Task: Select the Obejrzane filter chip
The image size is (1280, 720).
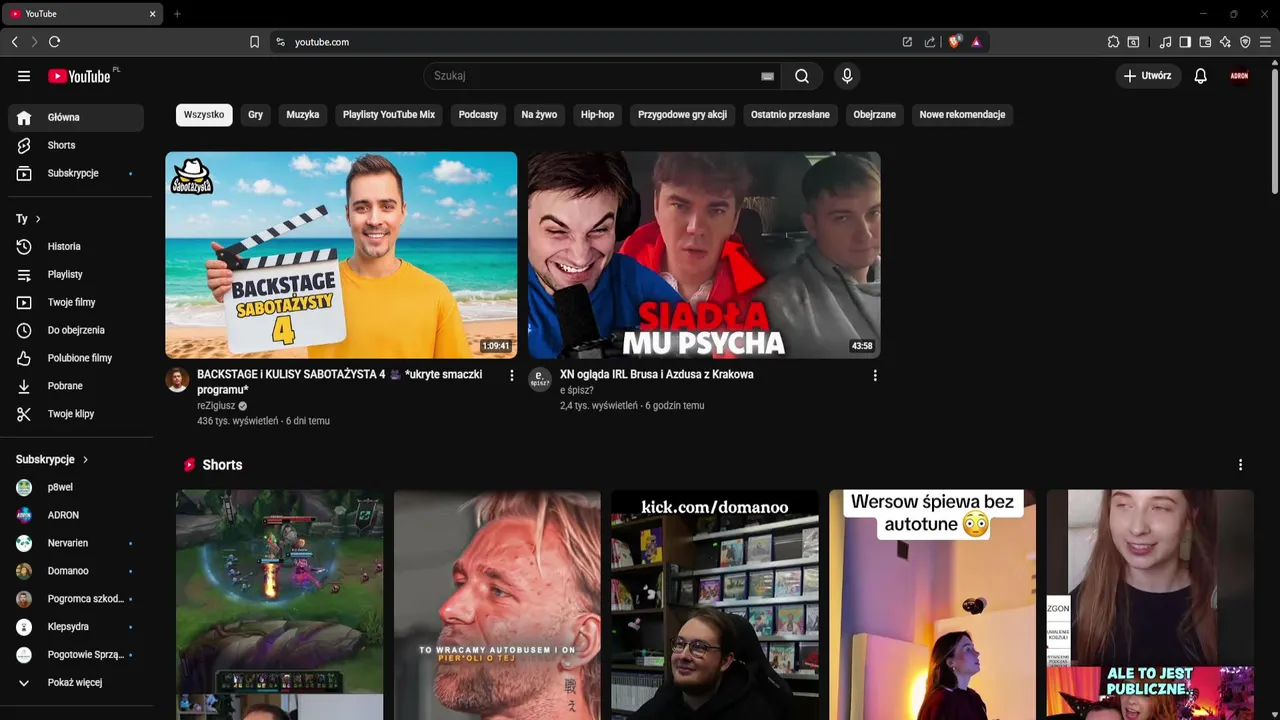Action: [875, 115]
